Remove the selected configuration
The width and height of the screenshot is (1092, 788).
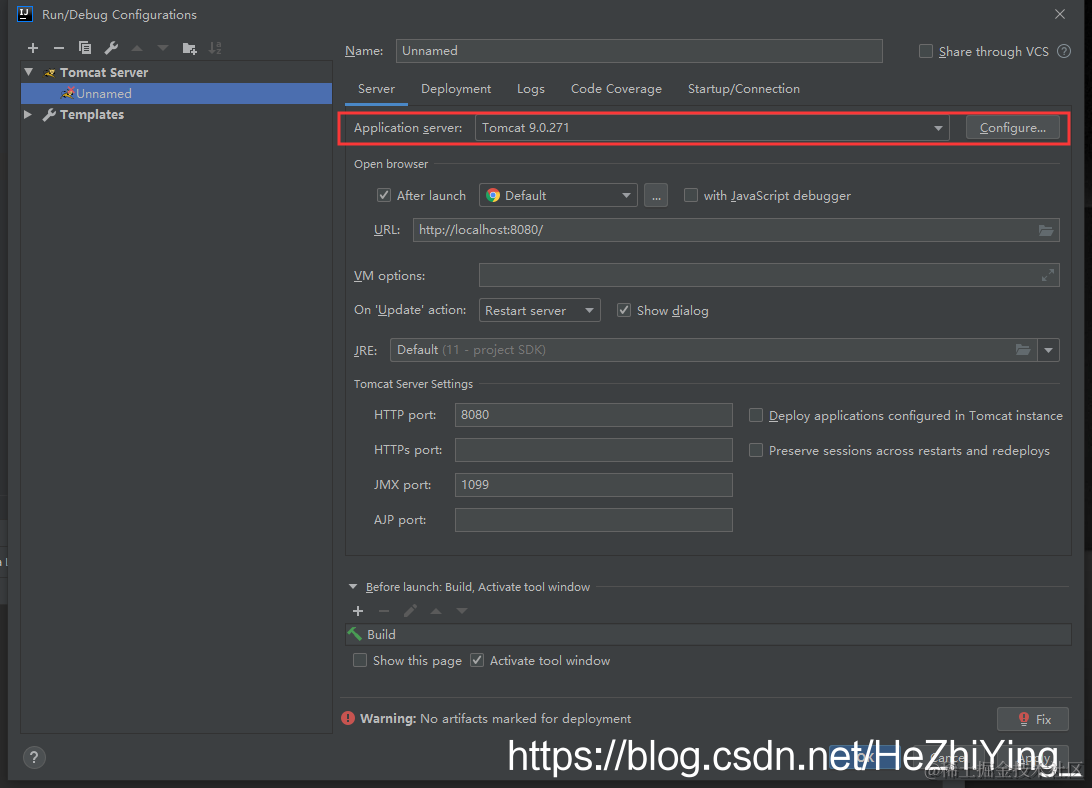(58, 48)
